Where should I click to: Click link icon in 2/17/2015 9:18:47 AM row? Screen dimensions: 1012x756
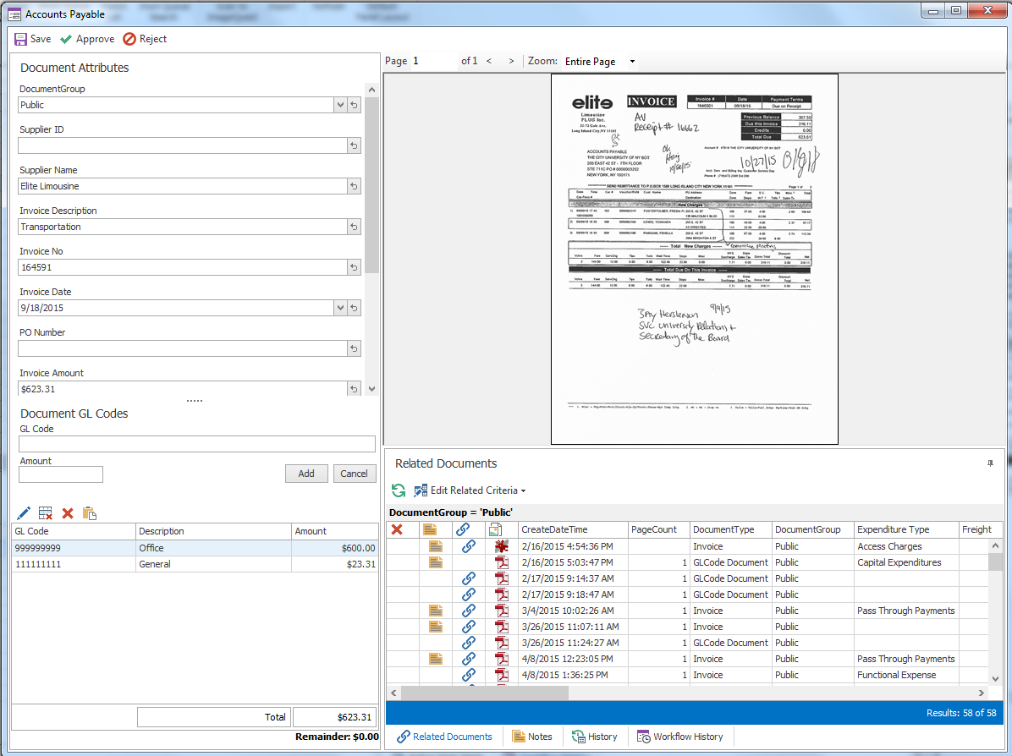[x=469, y=595]
